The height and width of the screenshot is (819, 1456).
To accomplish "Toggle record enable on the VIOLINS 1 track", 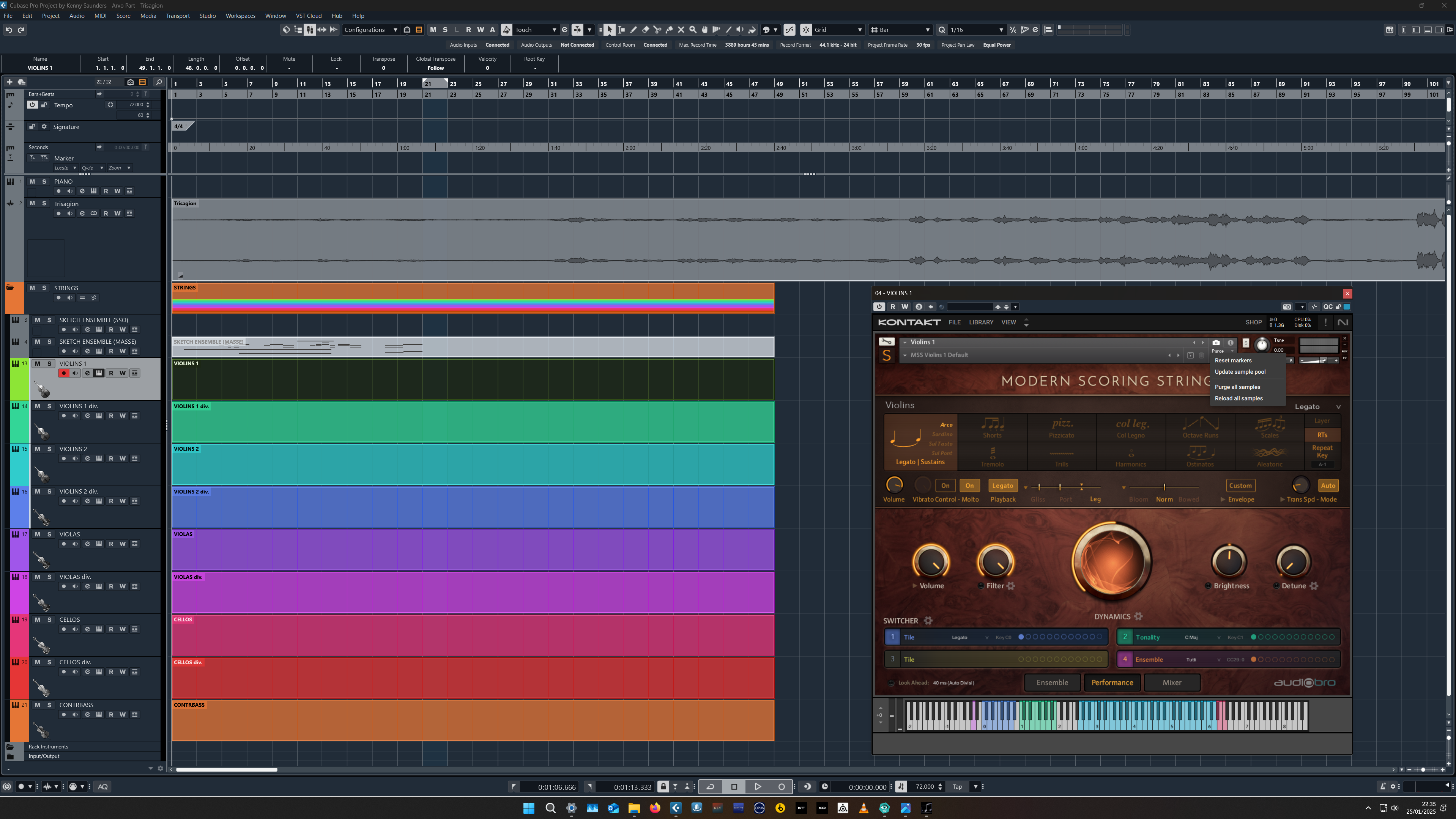I will [x=64, y=373].
